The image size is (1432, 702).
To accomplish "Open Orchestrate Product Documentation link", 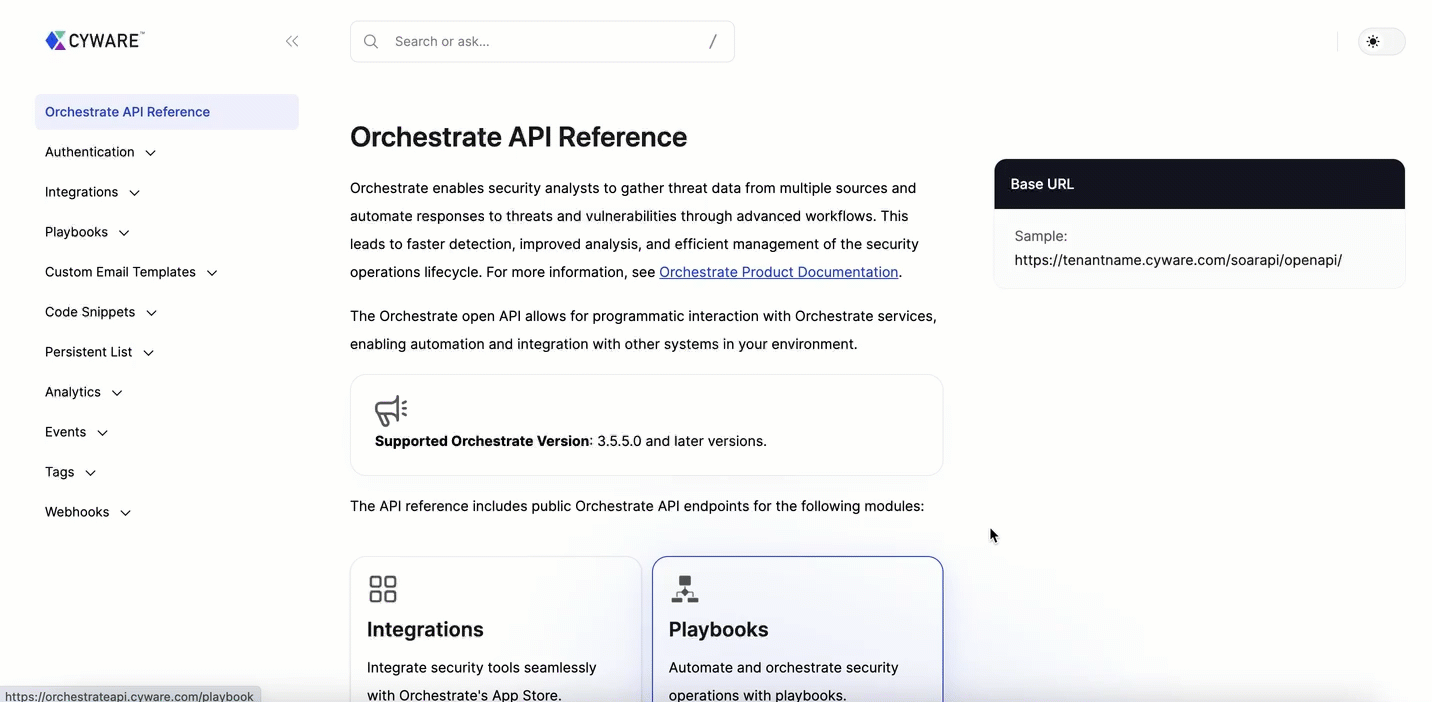I will (778, 272).
